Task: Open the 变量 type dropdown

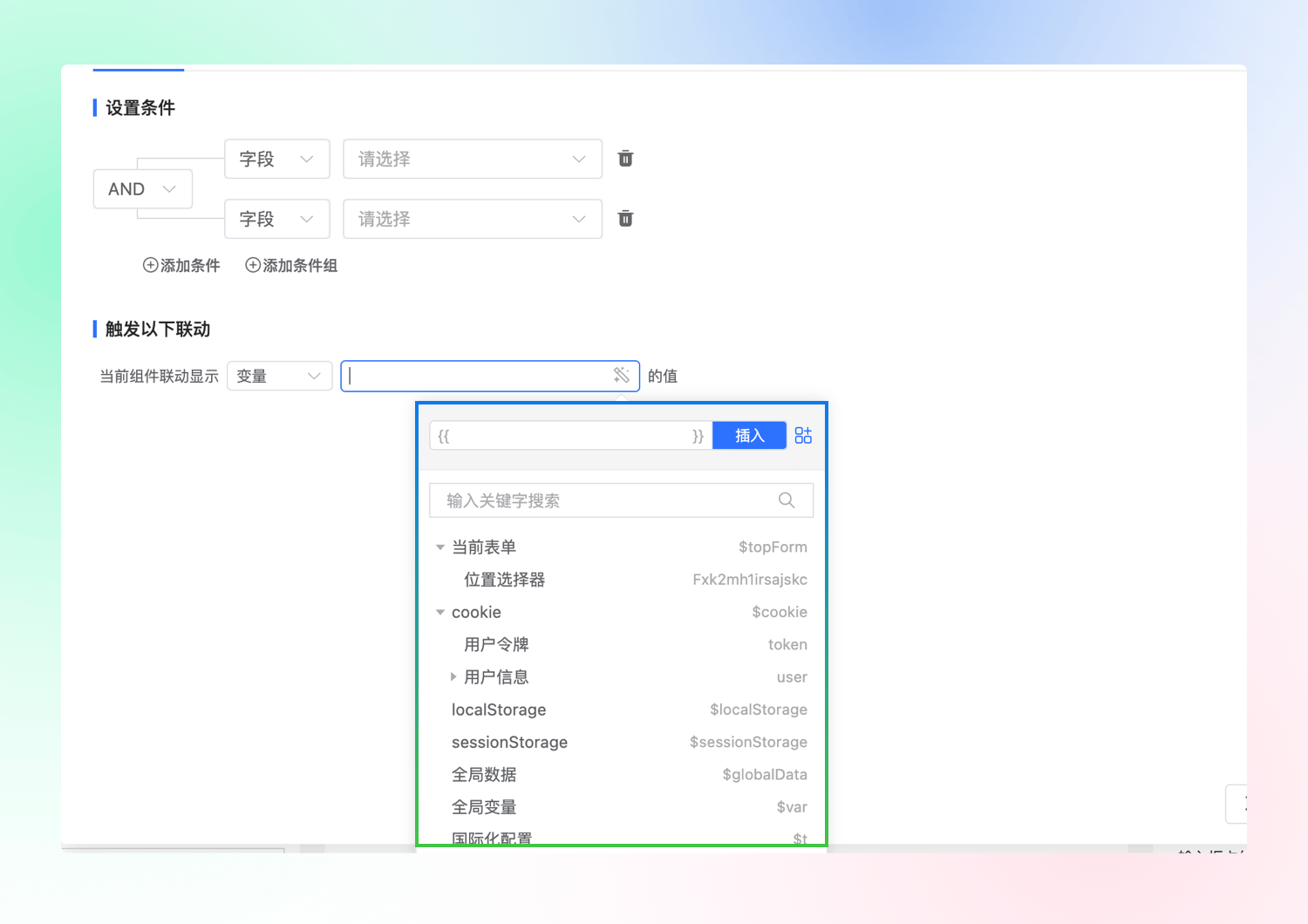Action: click(279, 376)
